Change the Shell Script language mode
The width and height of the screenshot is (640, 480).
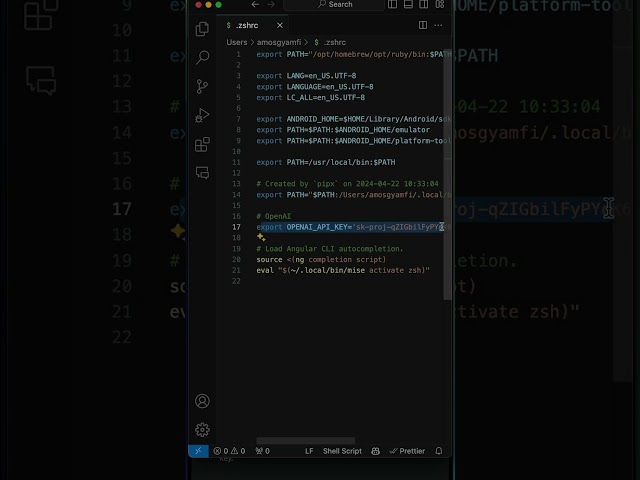(342, 451)
